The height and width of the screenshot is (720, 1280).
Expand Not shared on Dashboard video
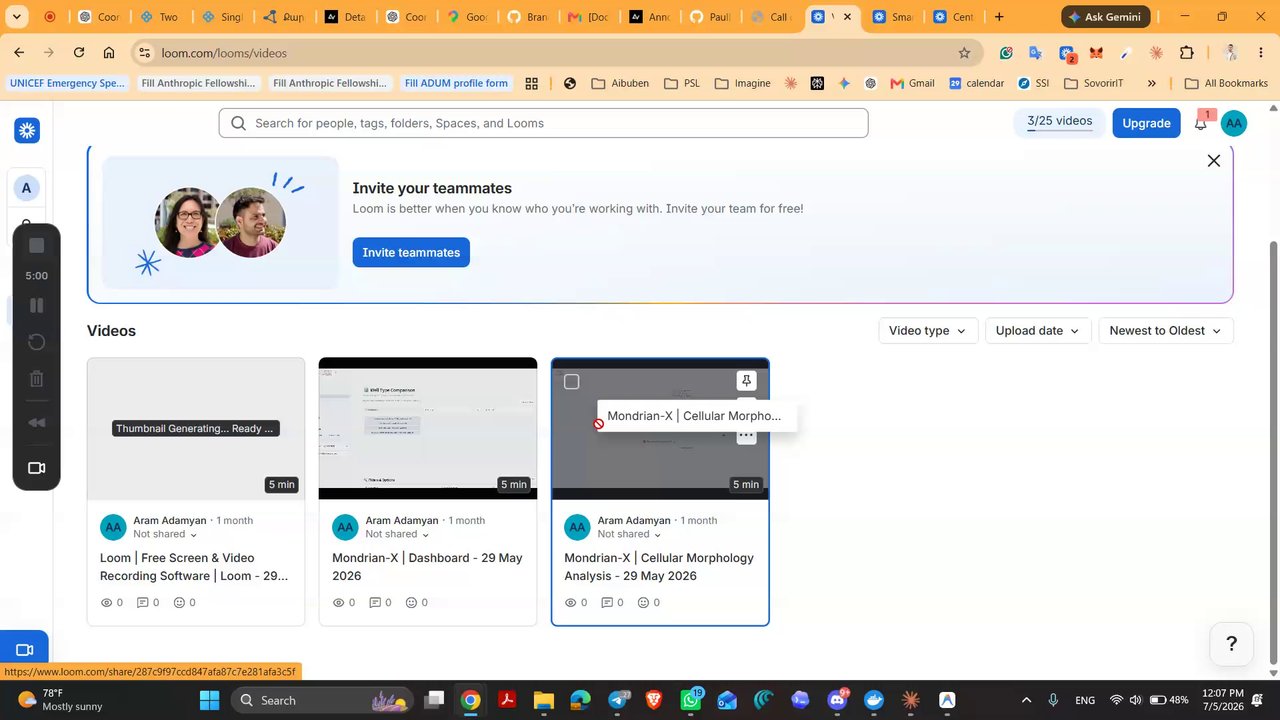[x=397, y=534]
